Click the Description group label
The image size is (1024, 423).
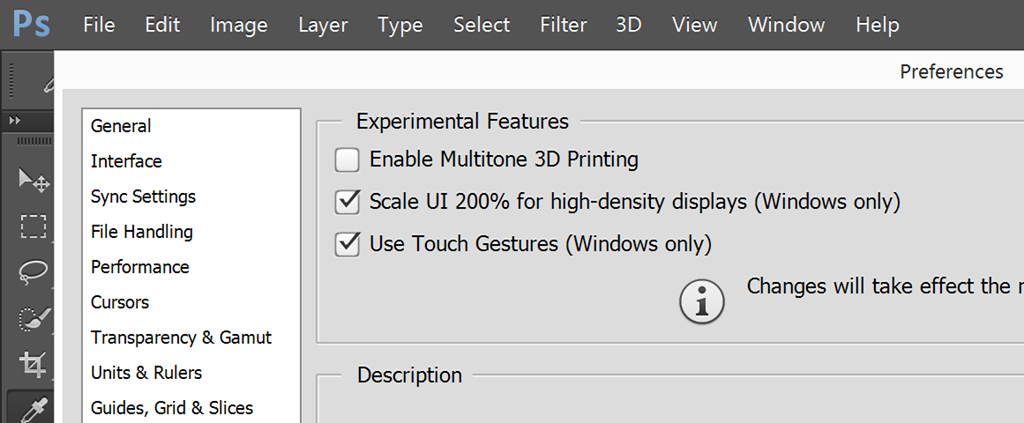pos(409,375)
